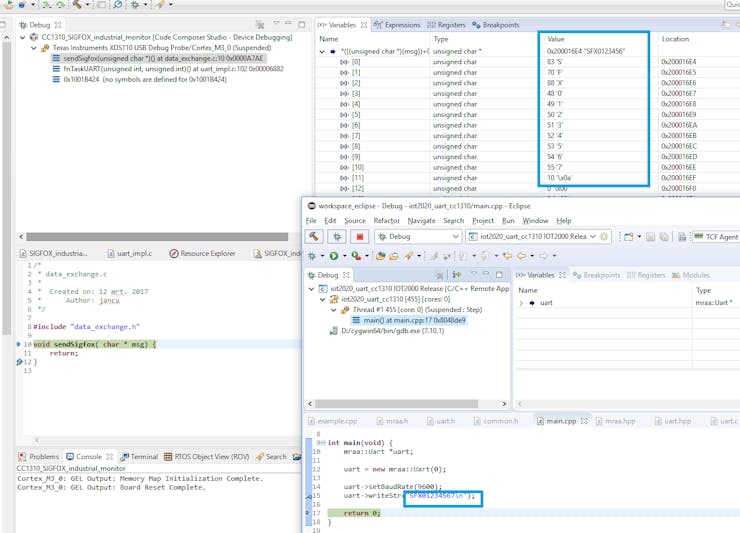The image size is (740, 533).
Task: Open the Resource Explorer tab
Action: point(202,254)
